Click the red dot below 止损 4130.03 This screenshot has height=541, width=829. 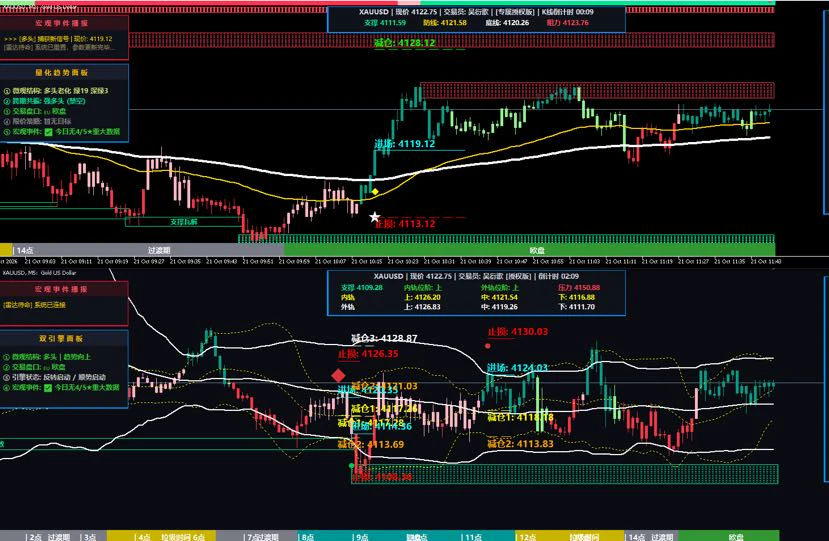(487, 346)
